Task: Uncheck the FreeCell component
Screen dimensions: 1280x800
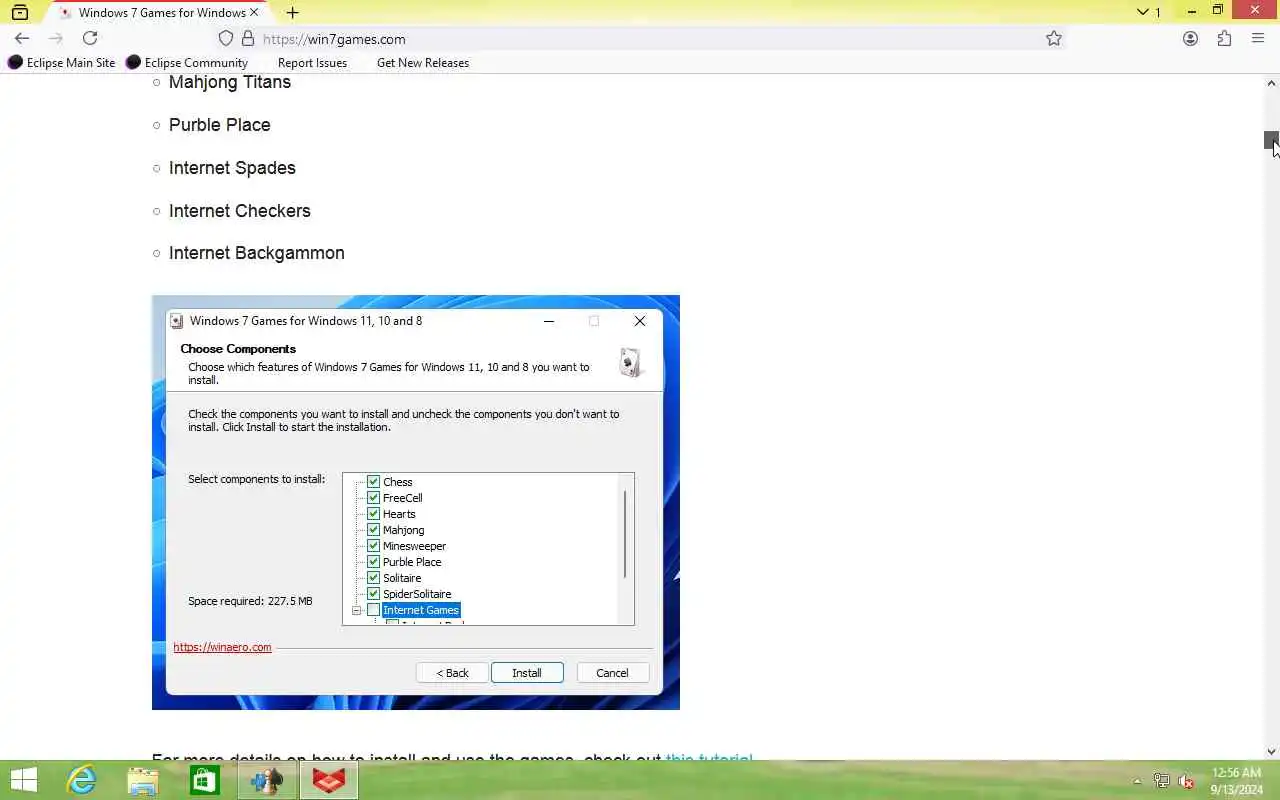Action: [x=373, y=498]
